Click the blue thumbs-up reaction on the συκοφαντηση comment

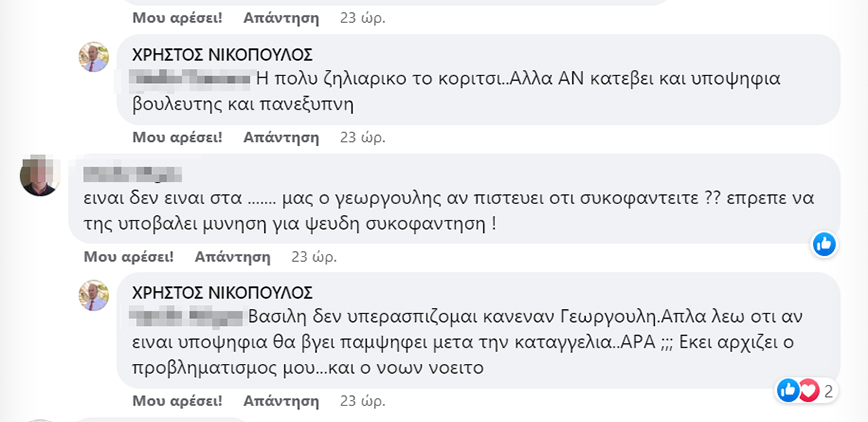click(824, 243)
